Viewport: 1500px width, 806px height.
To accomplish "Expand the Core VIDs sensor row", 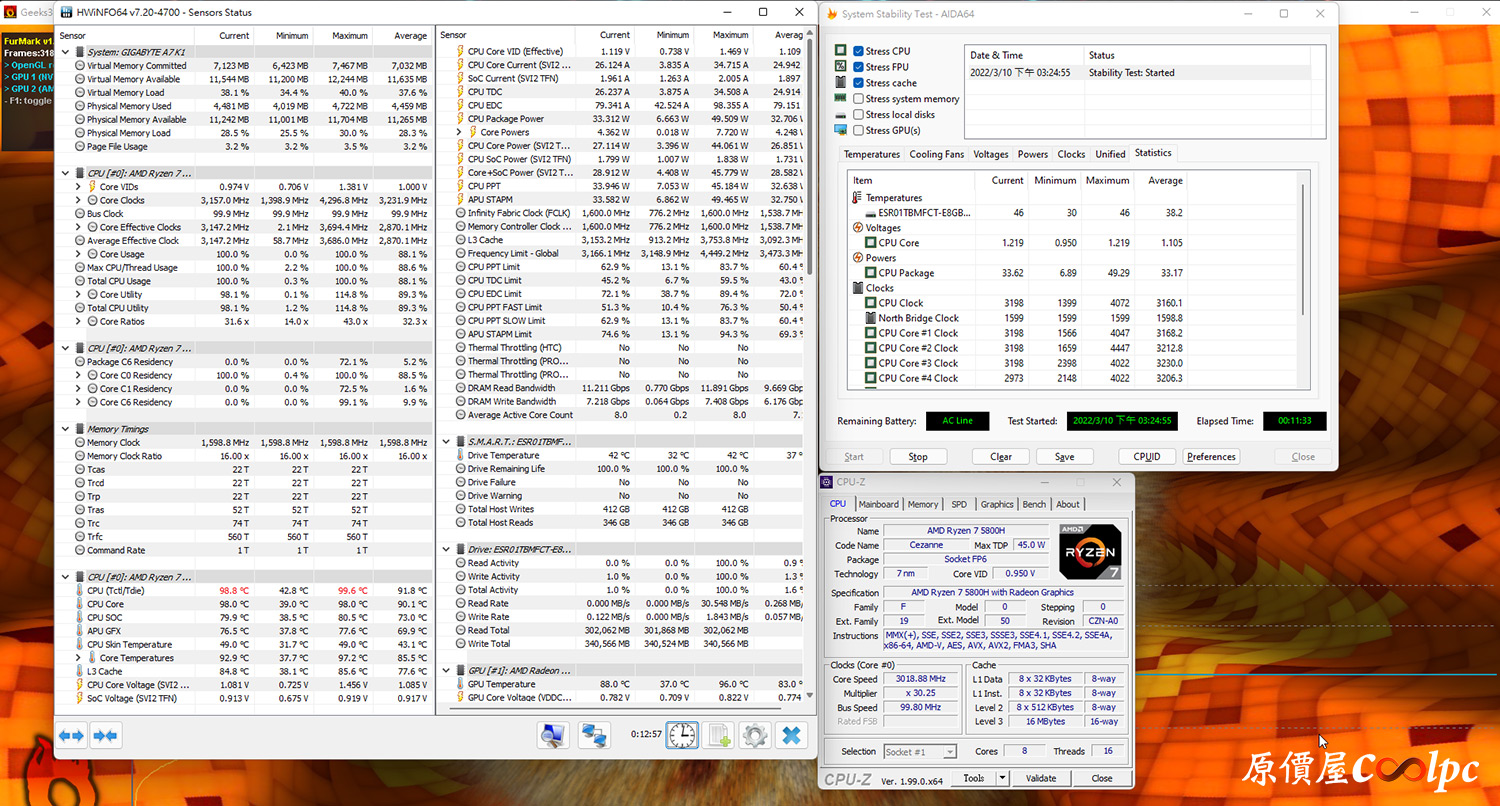I will click(79, 187).
